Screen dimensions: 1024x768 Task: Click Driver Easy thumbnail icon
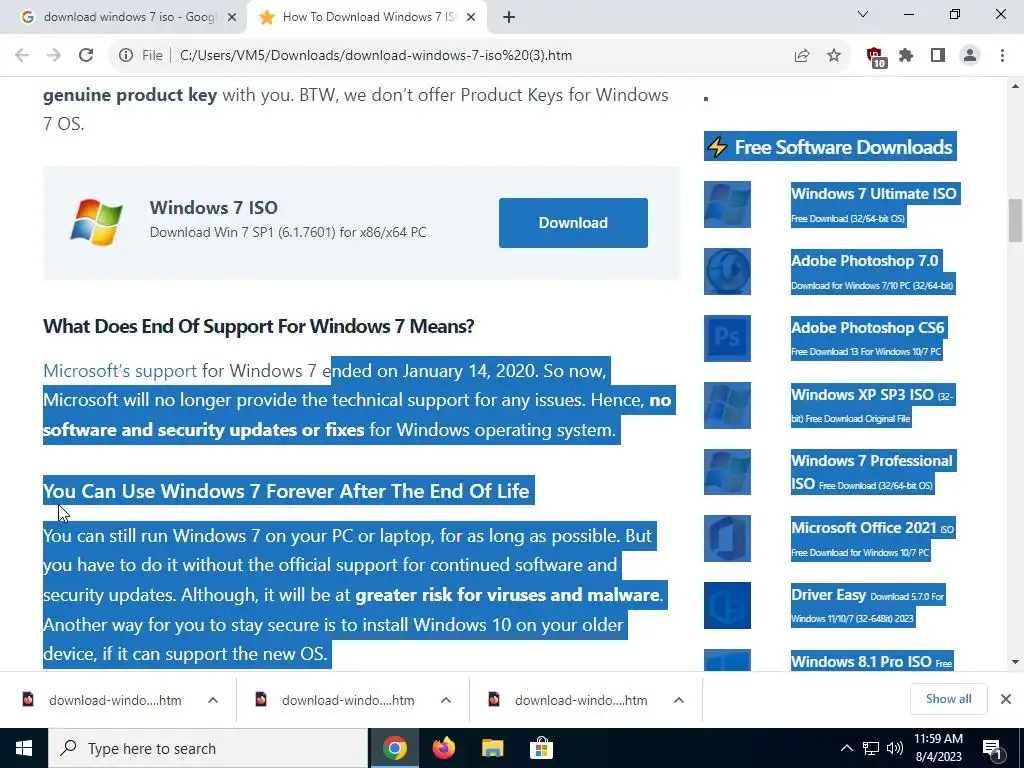pyautogui.click(x=728, y=605)
